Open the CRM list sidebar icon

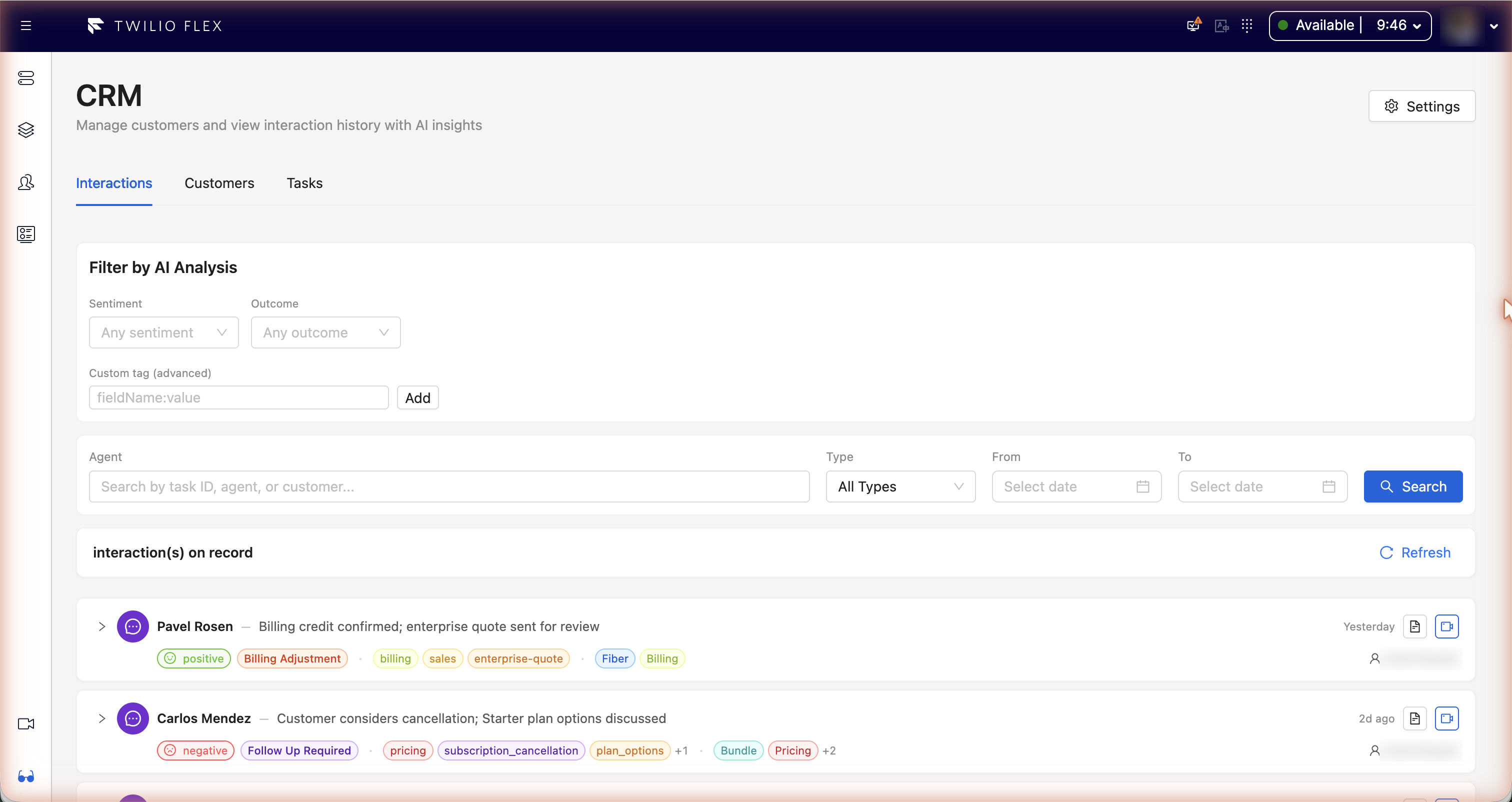pyautogui.click(x=26, y=233)
